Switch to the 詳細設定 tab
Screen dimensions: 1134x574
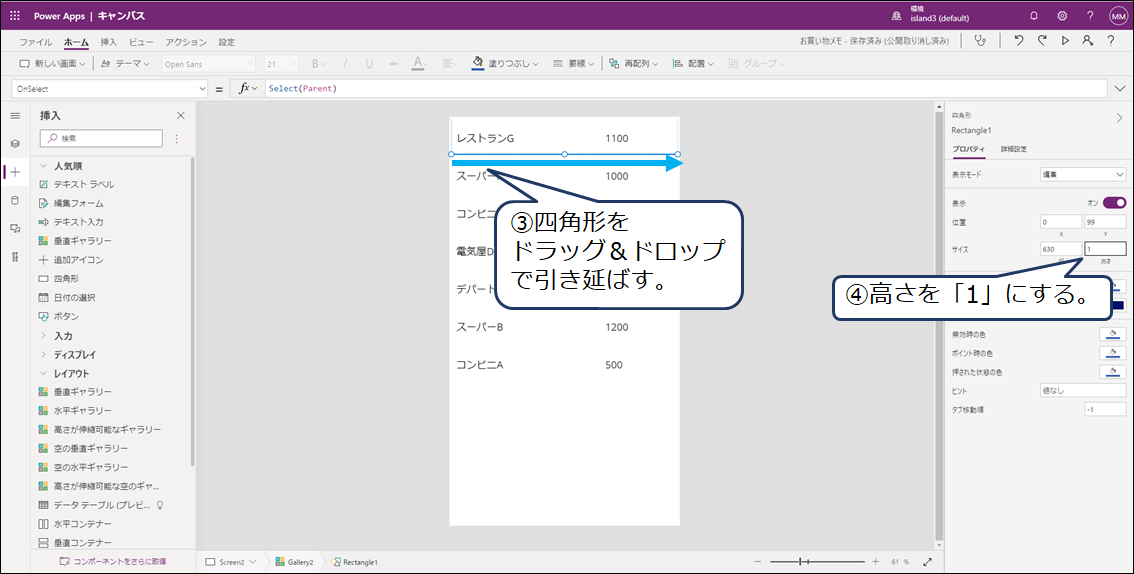point(1013,149)
